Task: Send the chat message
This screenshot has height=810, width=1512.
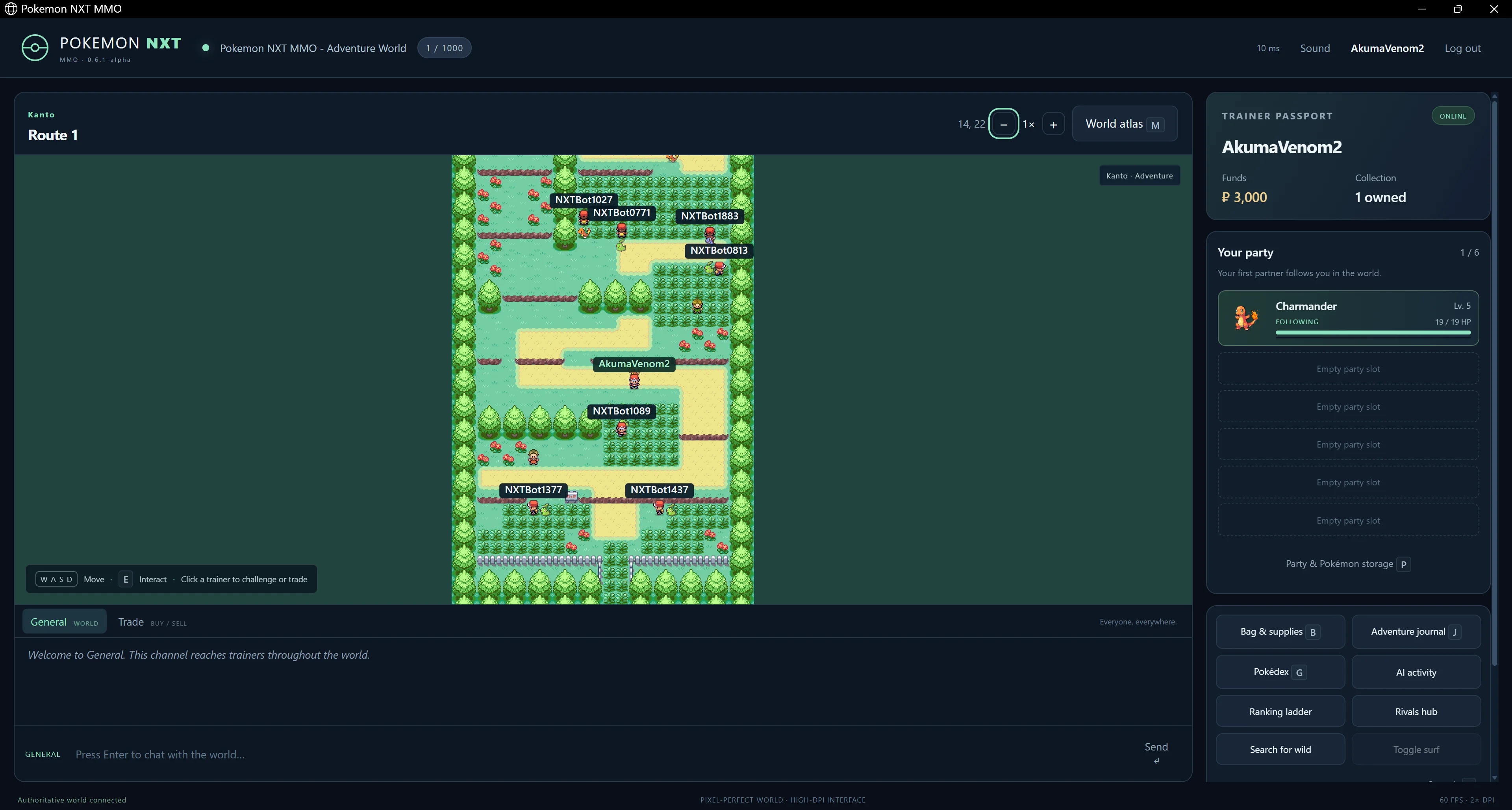Action: [x=1156, y=752]
